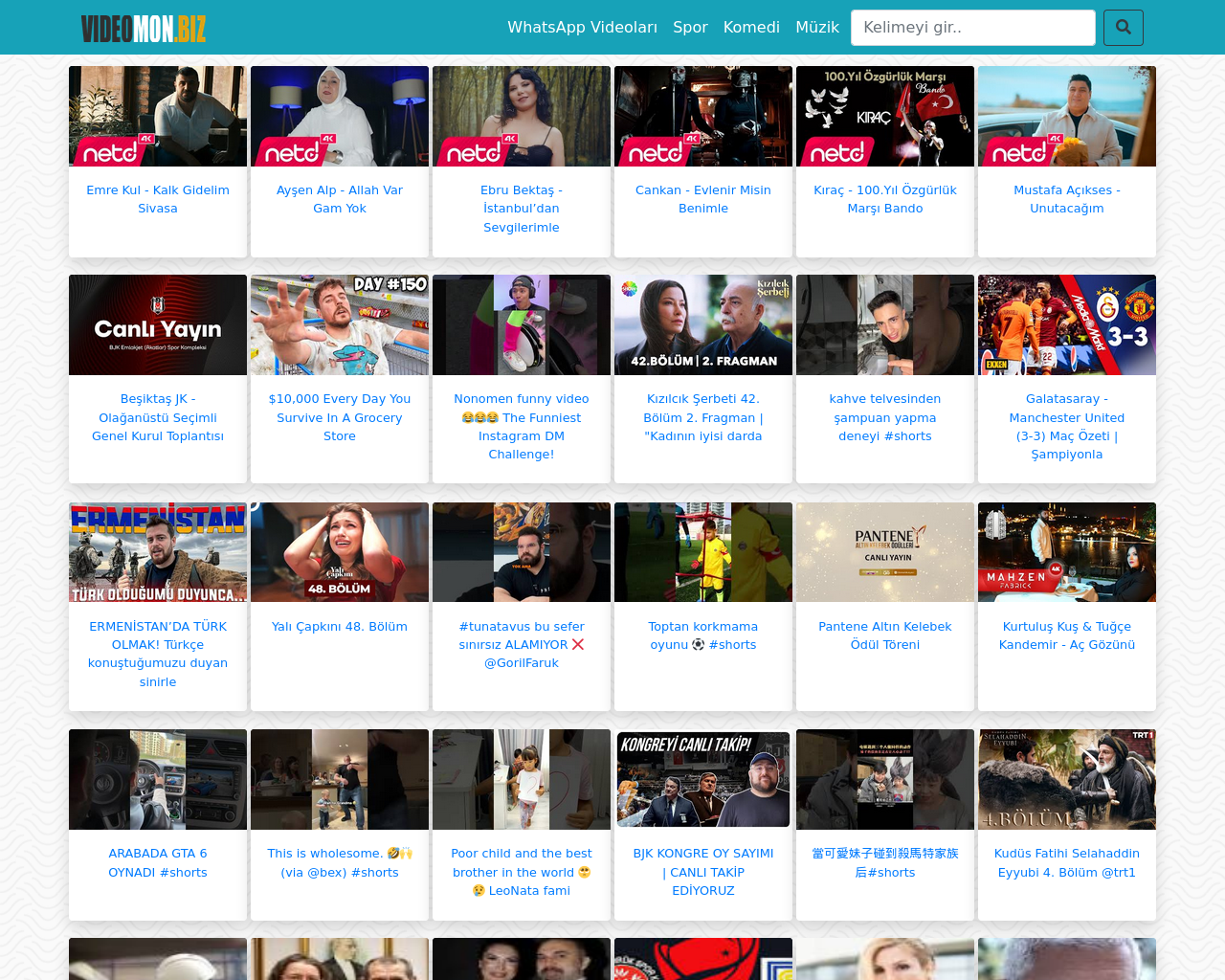Open 'Mustafa Açıkses - Unutacağım' link
This screenshot has width=1225, height=980.
[1067, 199]
